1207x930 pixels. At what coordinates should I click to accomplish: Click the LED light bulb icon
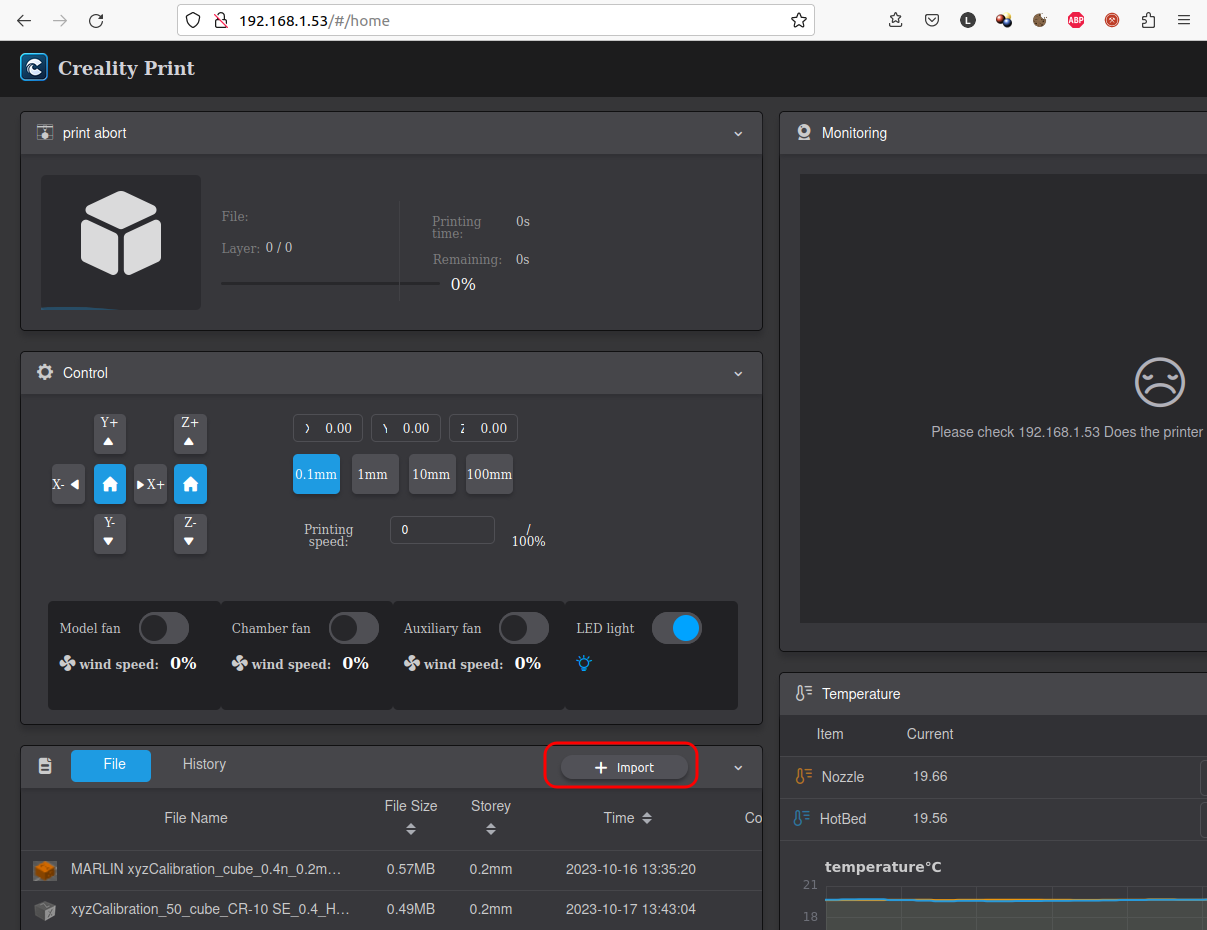pyautogui.click(x=584, y=663)
